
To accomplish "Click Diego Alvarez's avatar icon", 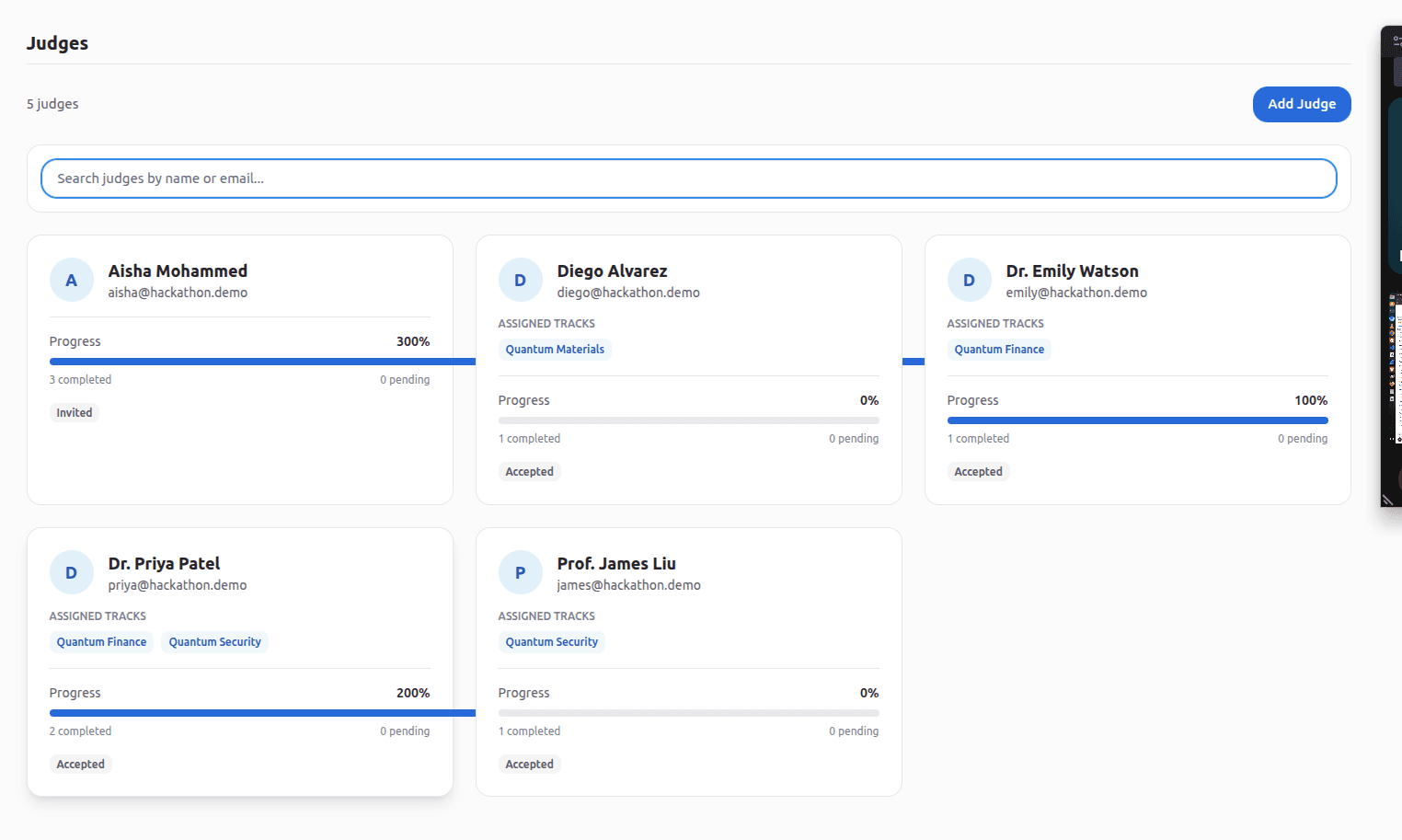I will coord(521,281).
